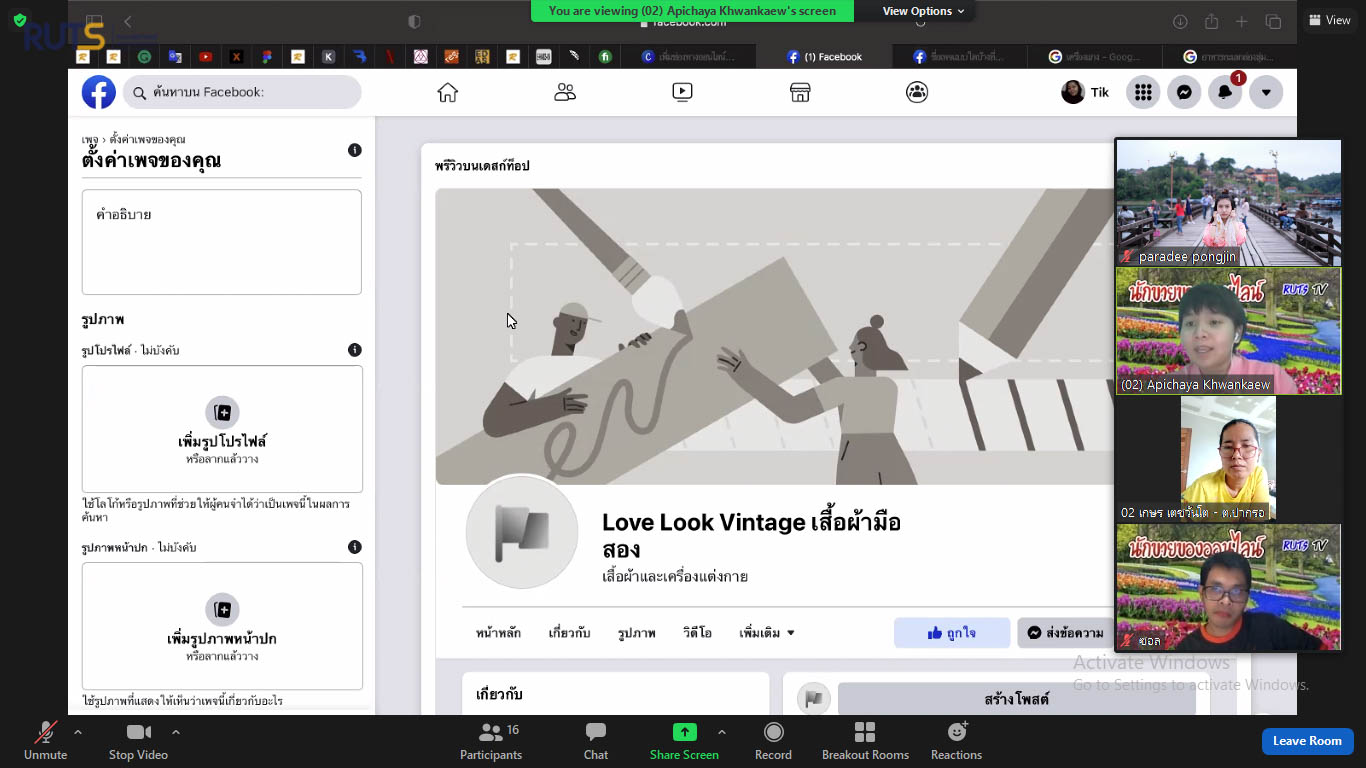Click the browser downloads icon

(x=1180, y=22)
